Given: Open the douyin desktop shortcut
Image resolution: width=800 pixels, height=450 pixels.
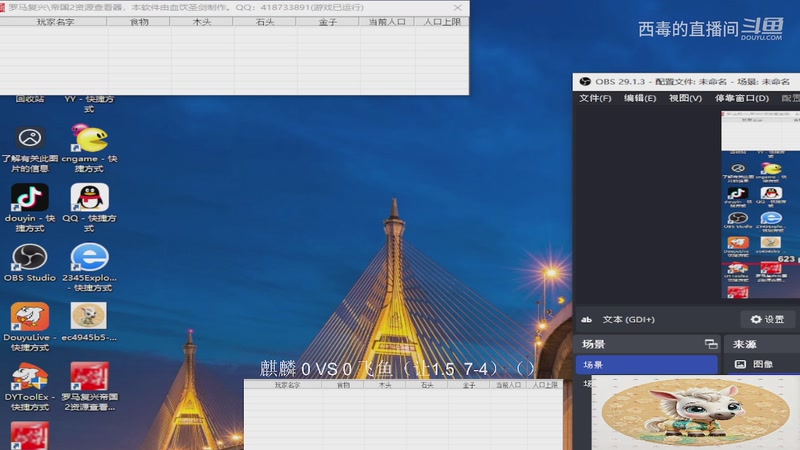Looking at the screenshot, I should (29, 198).
